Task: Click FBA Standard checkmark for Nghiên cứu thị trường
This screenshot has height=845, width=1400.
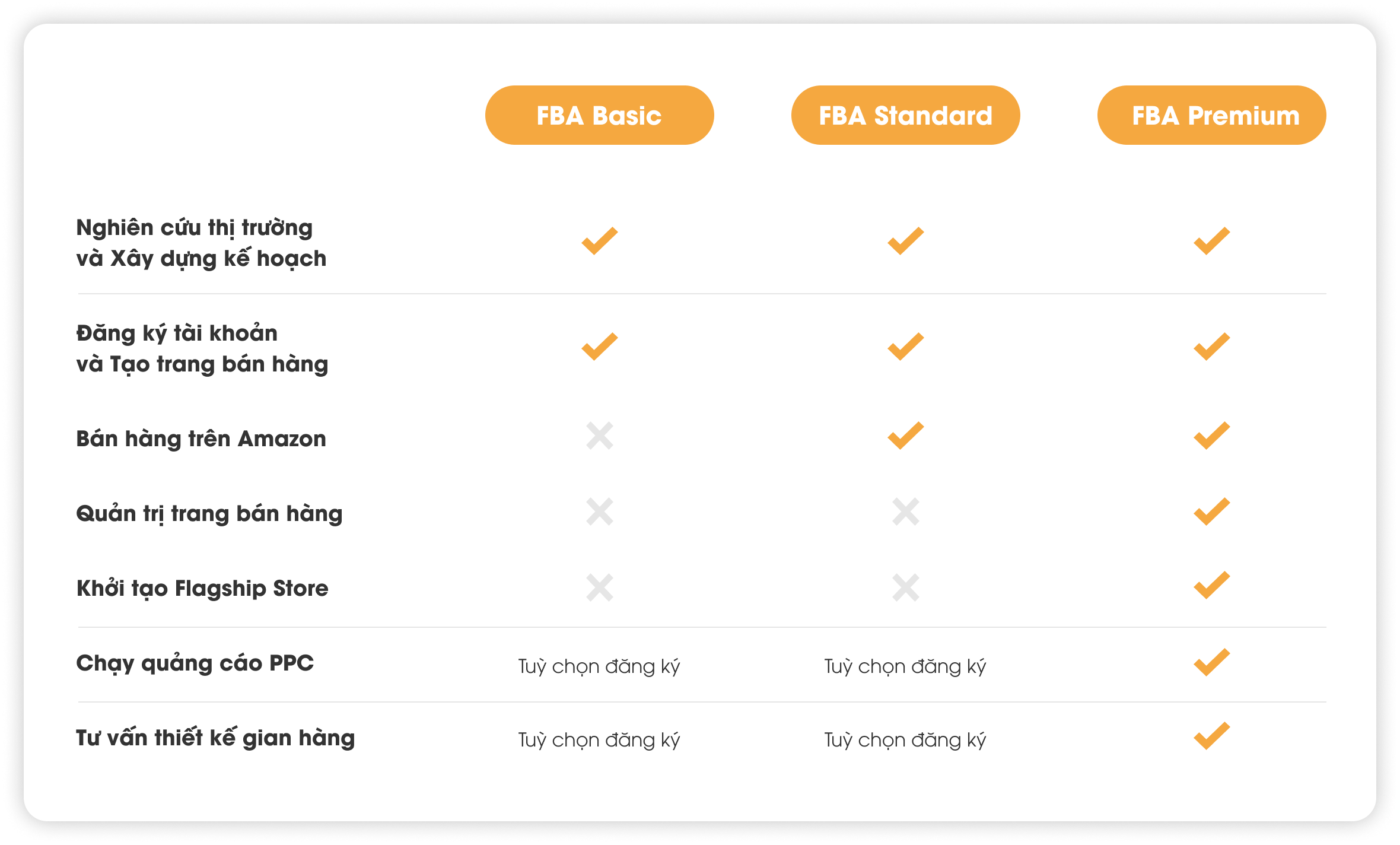Action: (x=906, y=241)
